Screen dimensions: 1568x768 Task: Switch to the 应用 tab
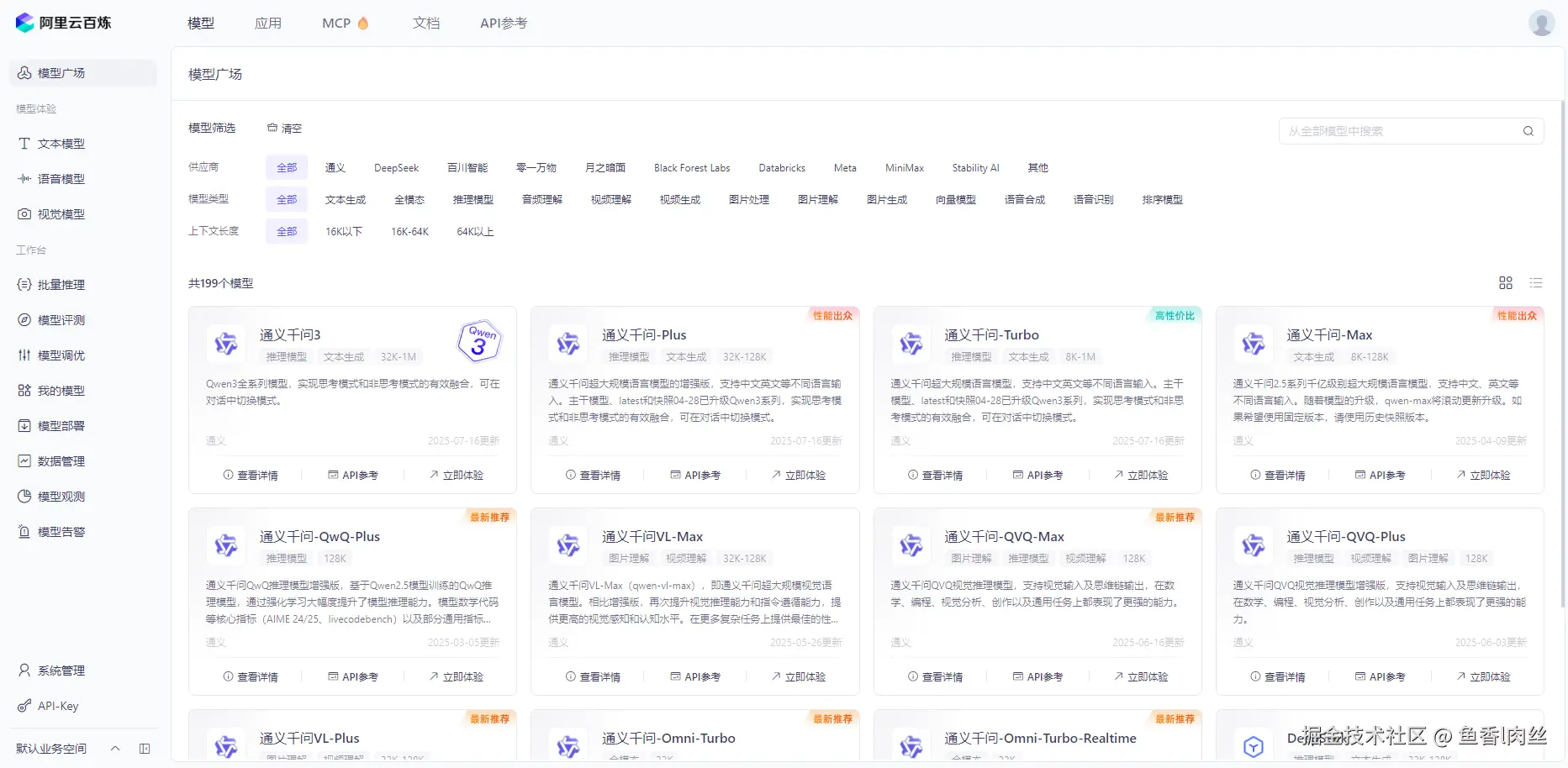click(x=268, y=23)
